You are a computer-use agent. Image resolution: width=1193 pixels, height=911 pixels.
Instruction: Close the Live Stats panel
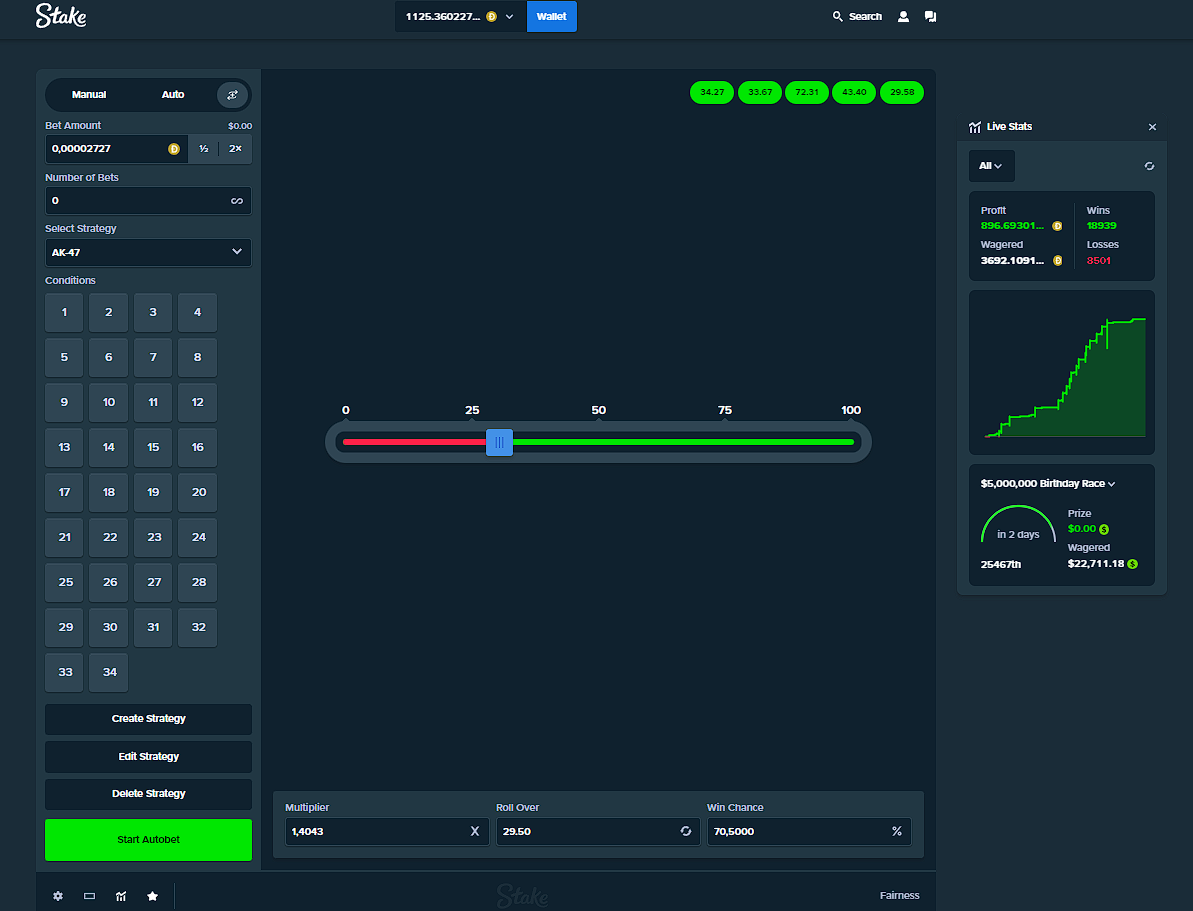click(x=1152, y=127)
